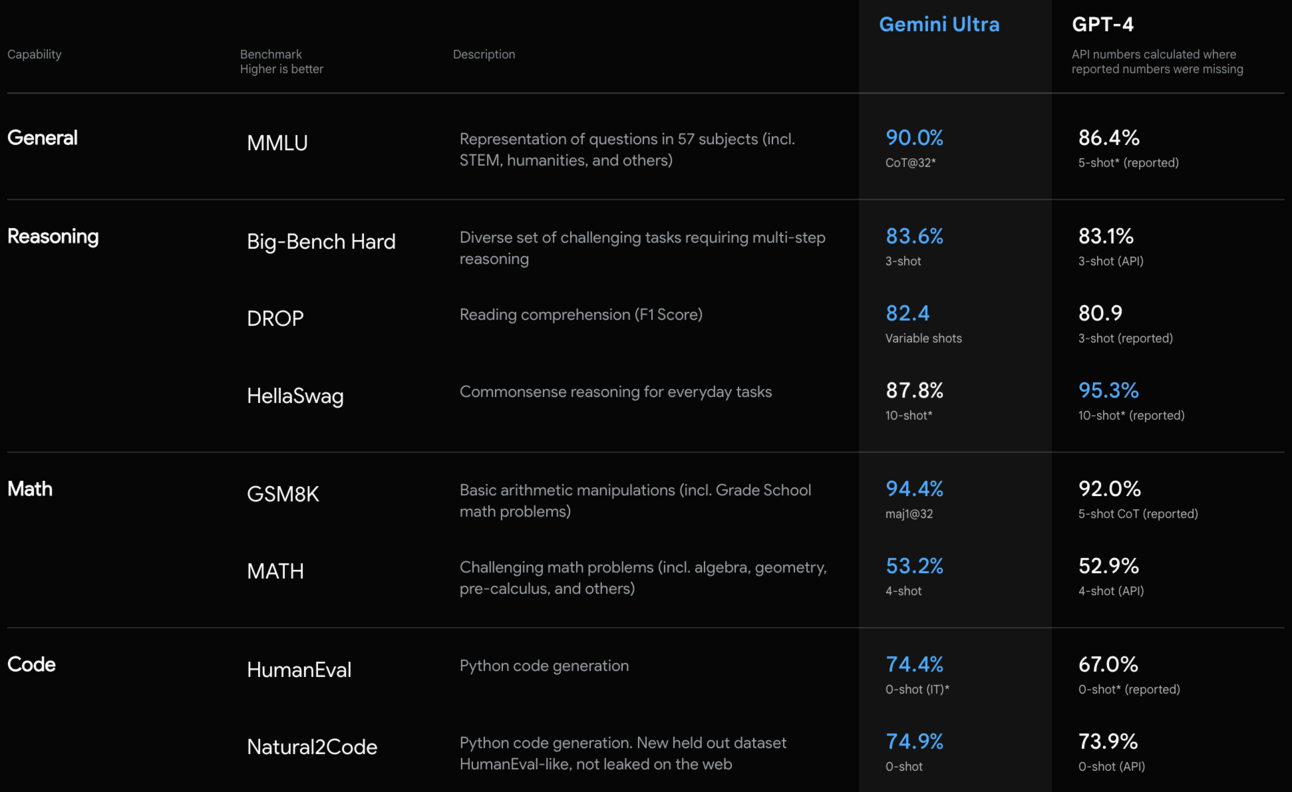Click the "83.6%" Big-Bench Hard score
Viewport: 1292px width, 792px height.
(x=914, y=236)
